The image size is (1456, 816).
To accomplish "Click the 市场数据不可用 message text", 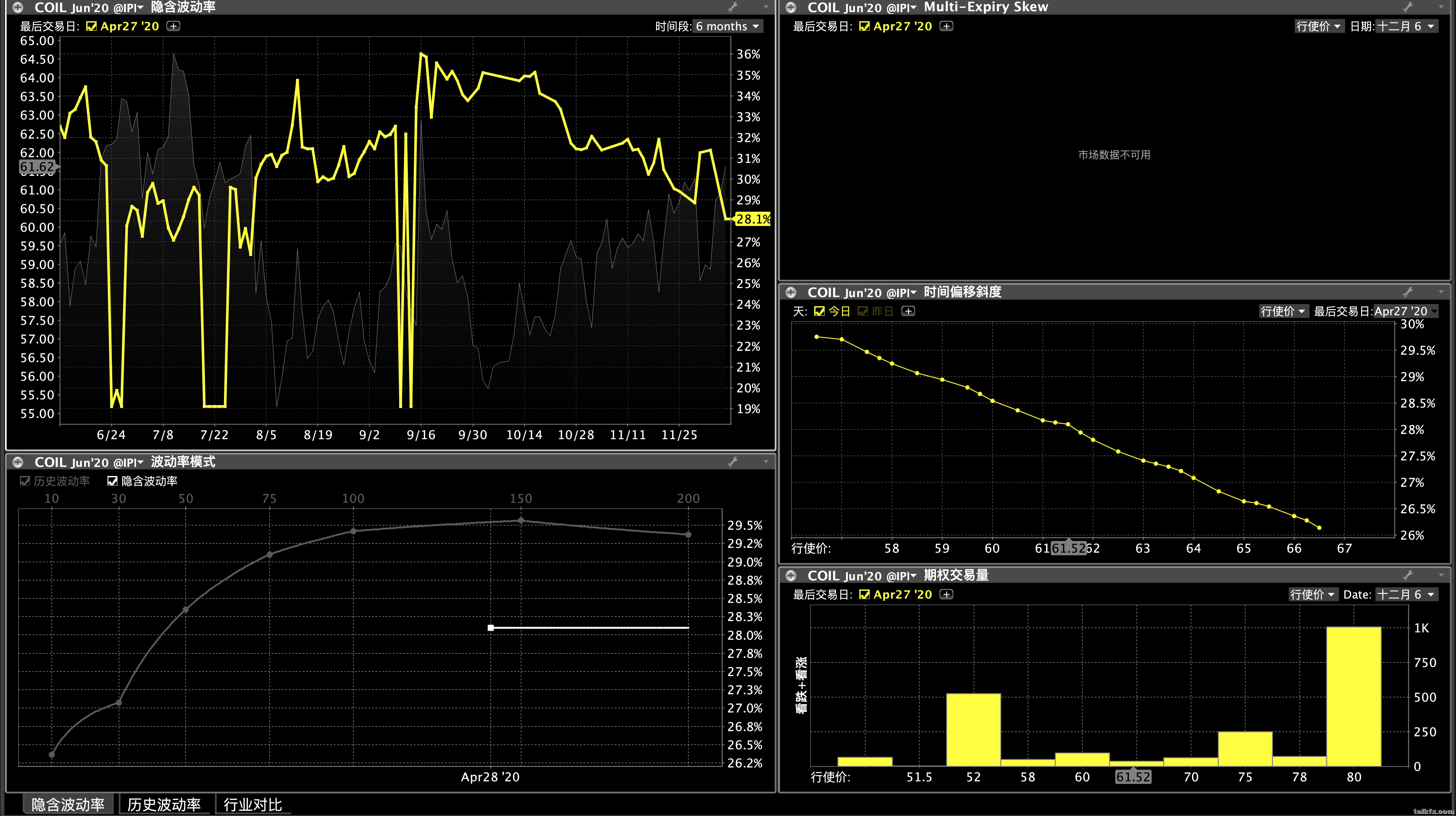I will [1114, 154].
